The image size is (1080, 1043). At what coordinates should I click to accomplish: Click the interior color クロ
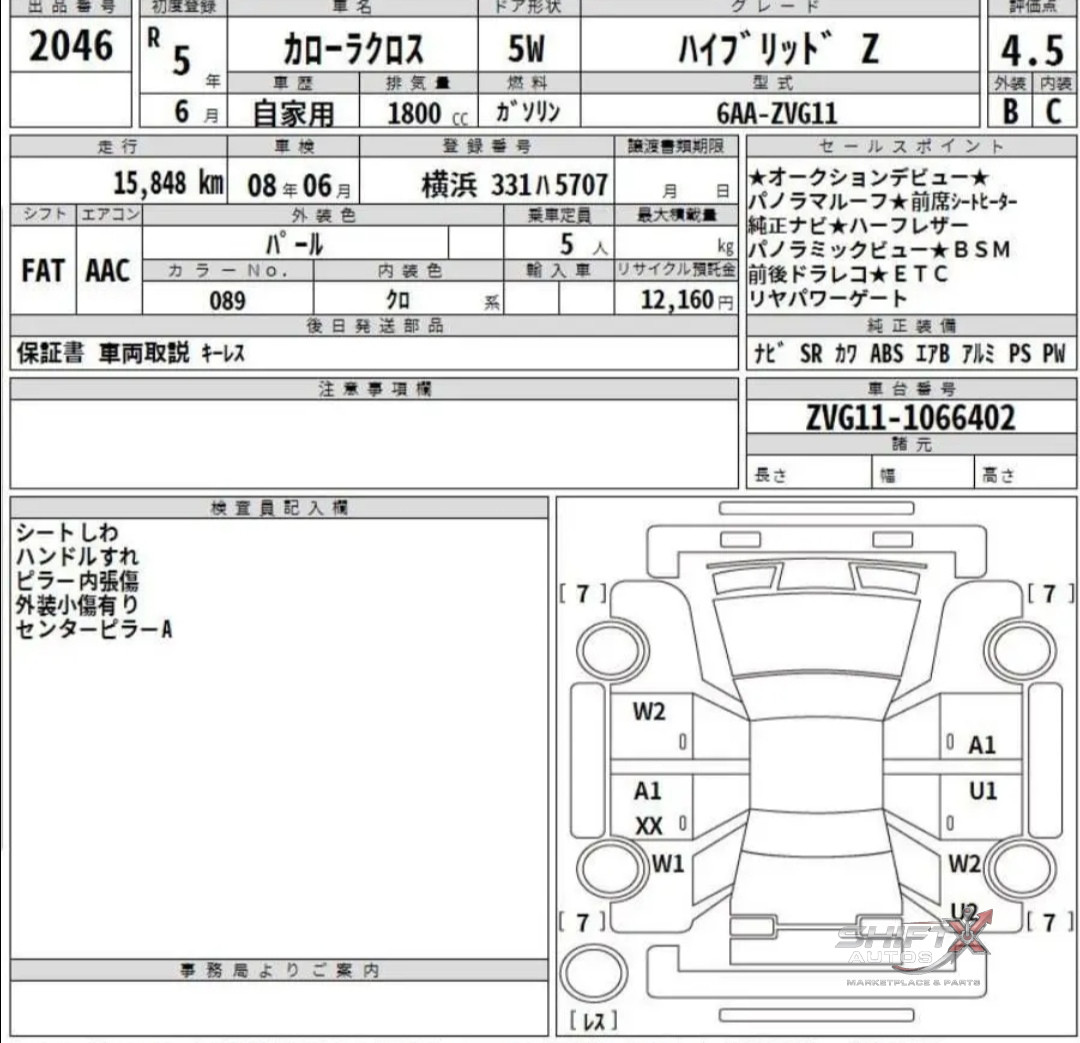click(x=398, y=300)
